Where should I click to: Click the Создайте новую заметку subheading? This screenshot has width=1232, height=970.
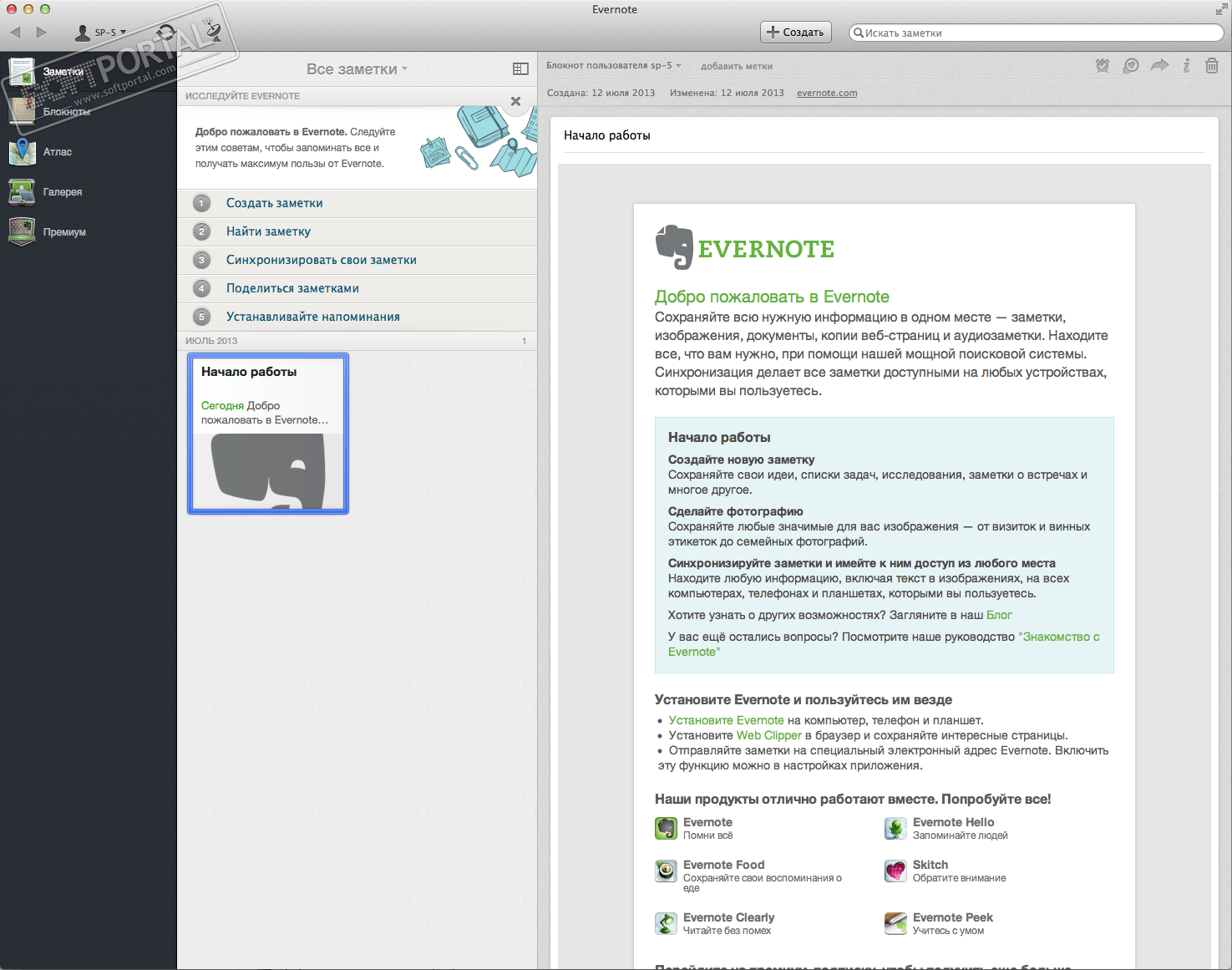742,460
